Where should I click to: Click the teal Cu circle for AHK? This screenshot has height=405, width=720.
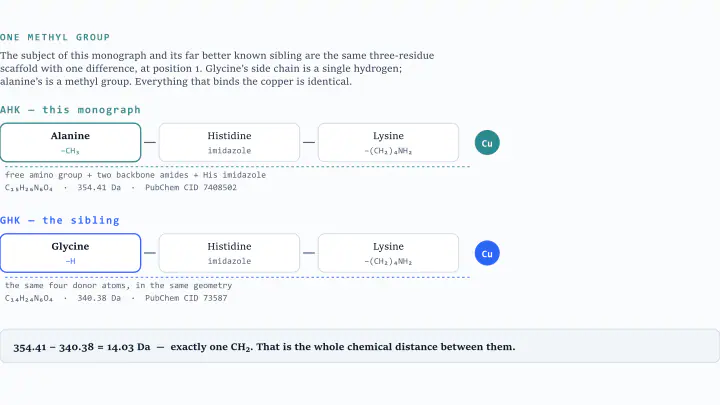(x=487, y=143)
